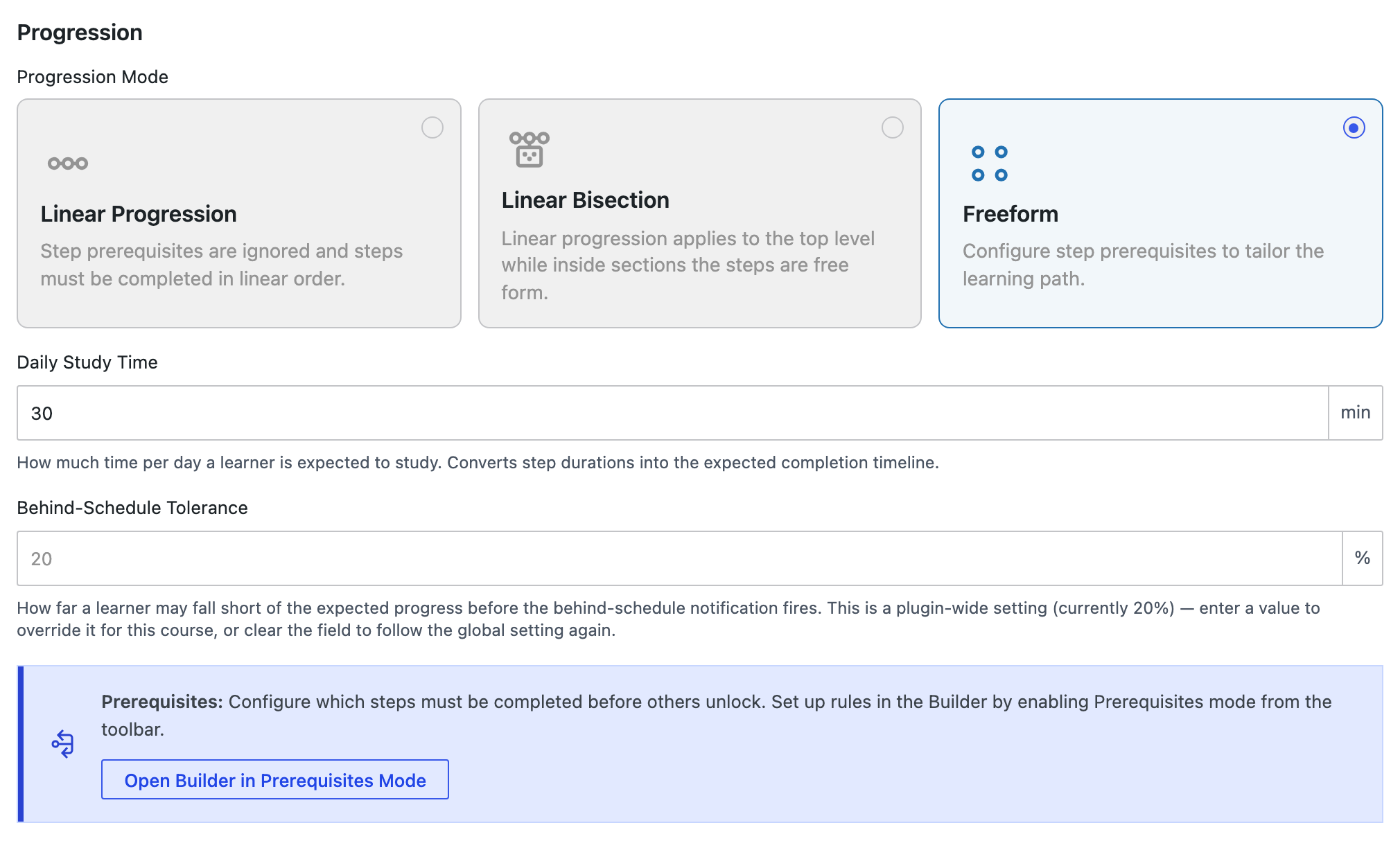1400x841 pixels.
Task: Click the bold 'Prerequisites:' notice text
Action: coord(162,702)
